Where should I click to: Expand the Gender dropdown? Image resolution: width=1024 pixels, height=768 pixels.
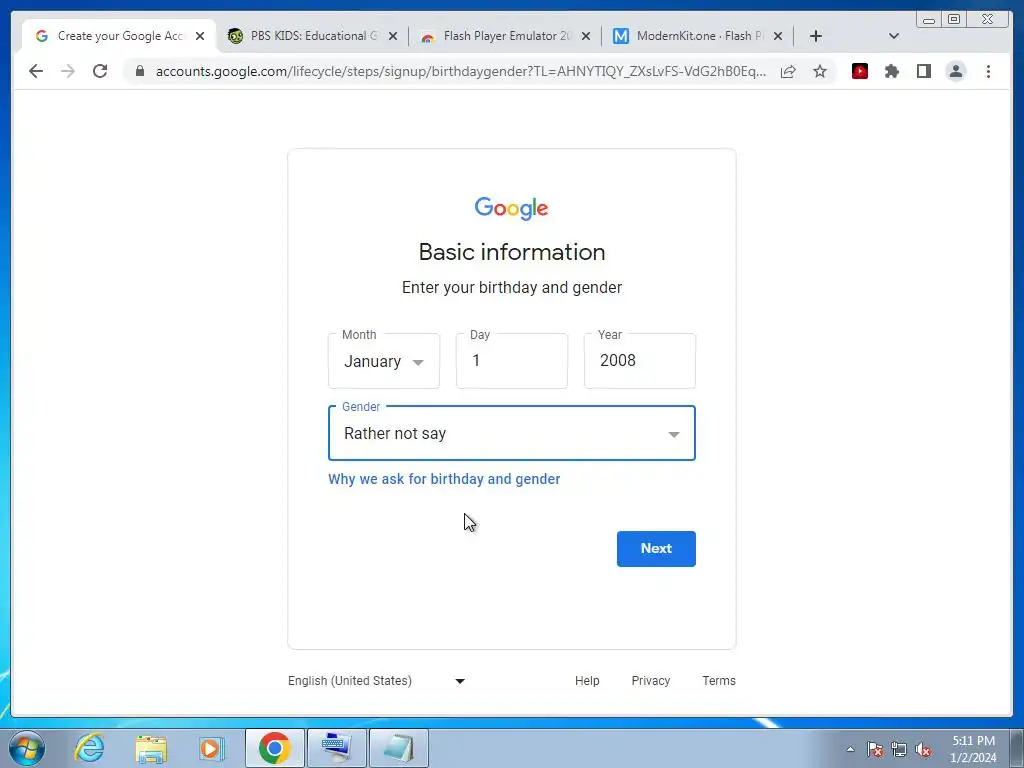point(512,434)
